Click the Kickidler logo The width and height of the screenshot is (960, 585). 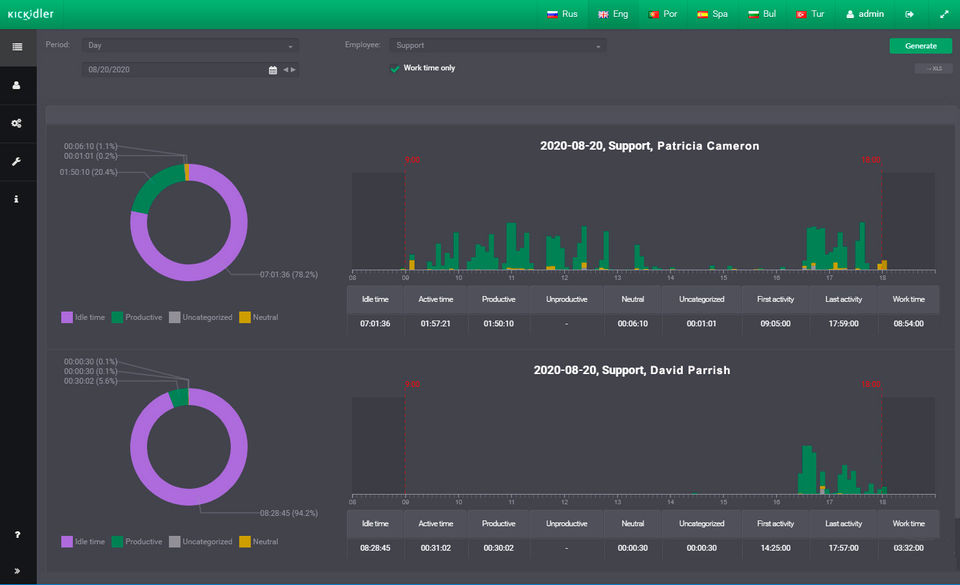pos(31,14)
